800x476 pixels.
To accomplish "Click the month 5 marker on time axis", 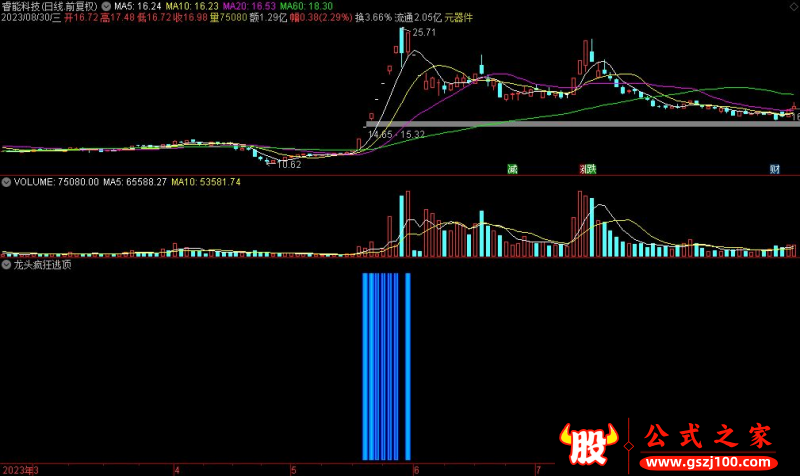I will pyautogui.click(x=293, y=470).
